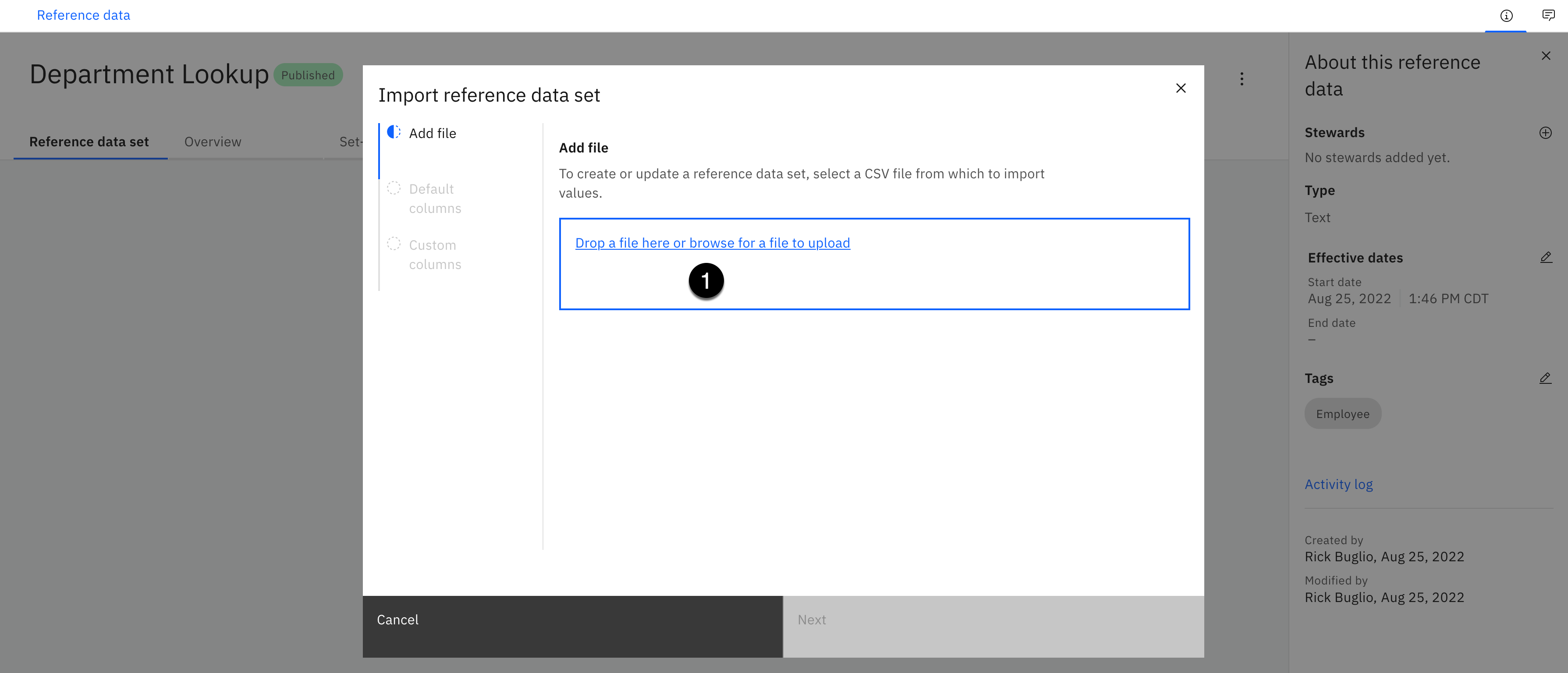Open the three-dot overflow menu
The image size is (1568, 673).
[x=1242, y=79]
